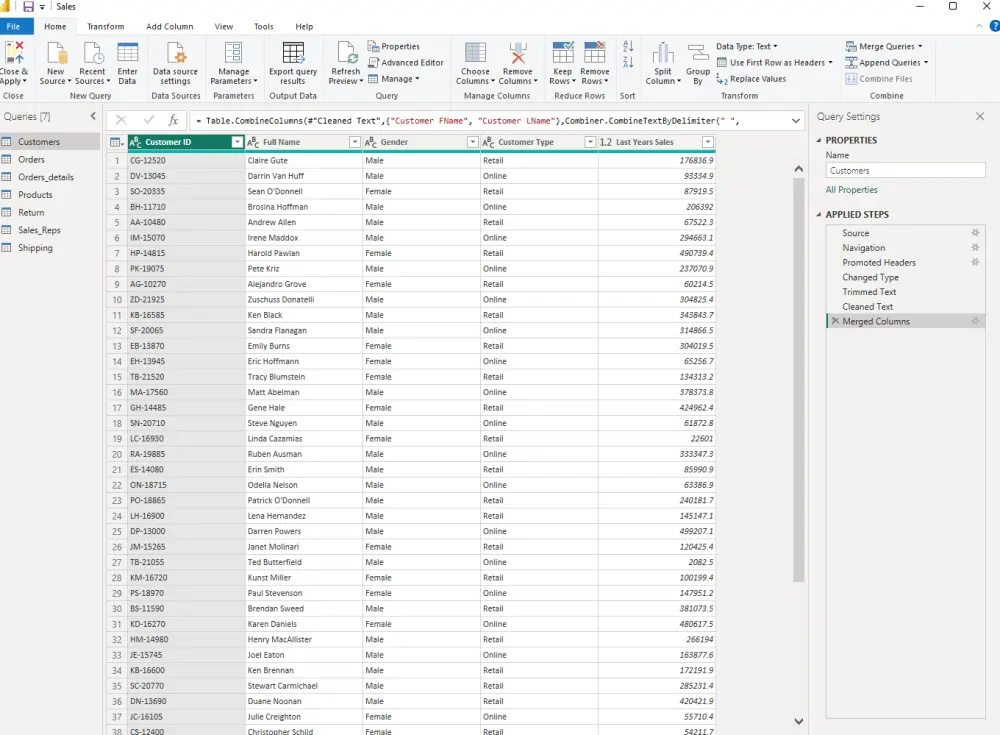Open Recent Sources icon
This screenshot has width=1000, height=735.
tap(92, 52)
